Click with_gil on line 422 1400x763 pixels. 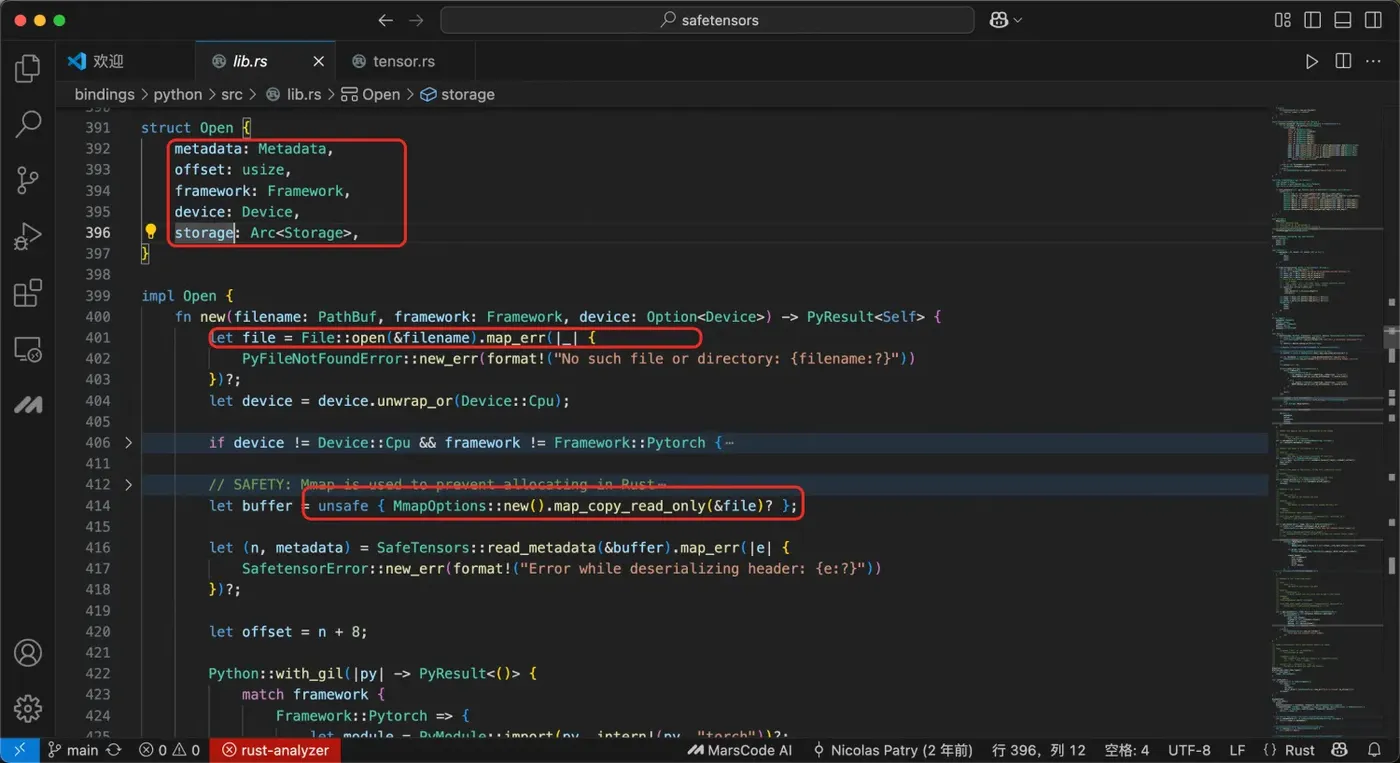(308, 673)
